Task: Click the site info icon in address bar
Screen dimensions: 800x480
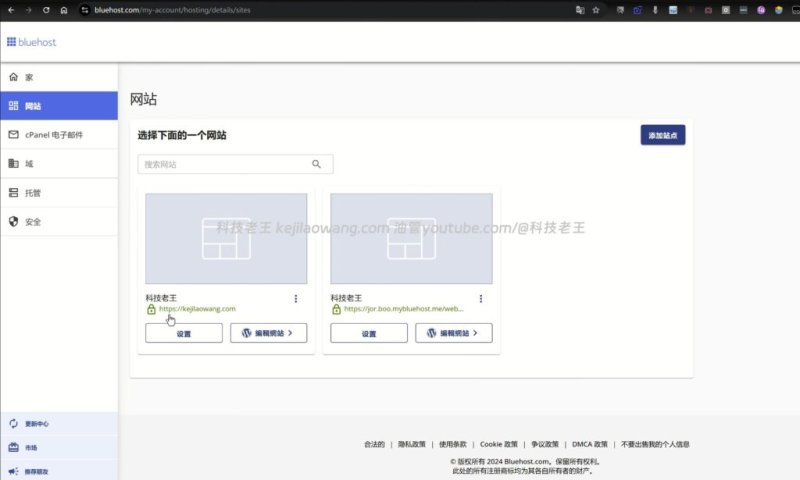Action: click(x=85, y=10)
